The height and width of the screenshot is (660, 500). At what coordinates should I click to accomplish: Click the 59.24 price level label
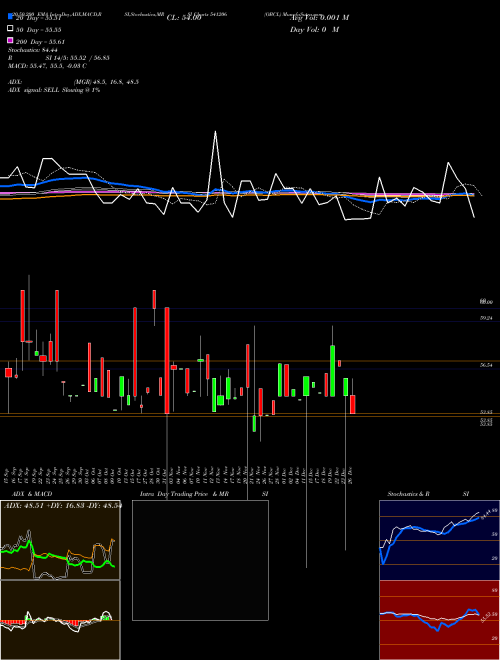pyautogui.click(x=486, y=318)
